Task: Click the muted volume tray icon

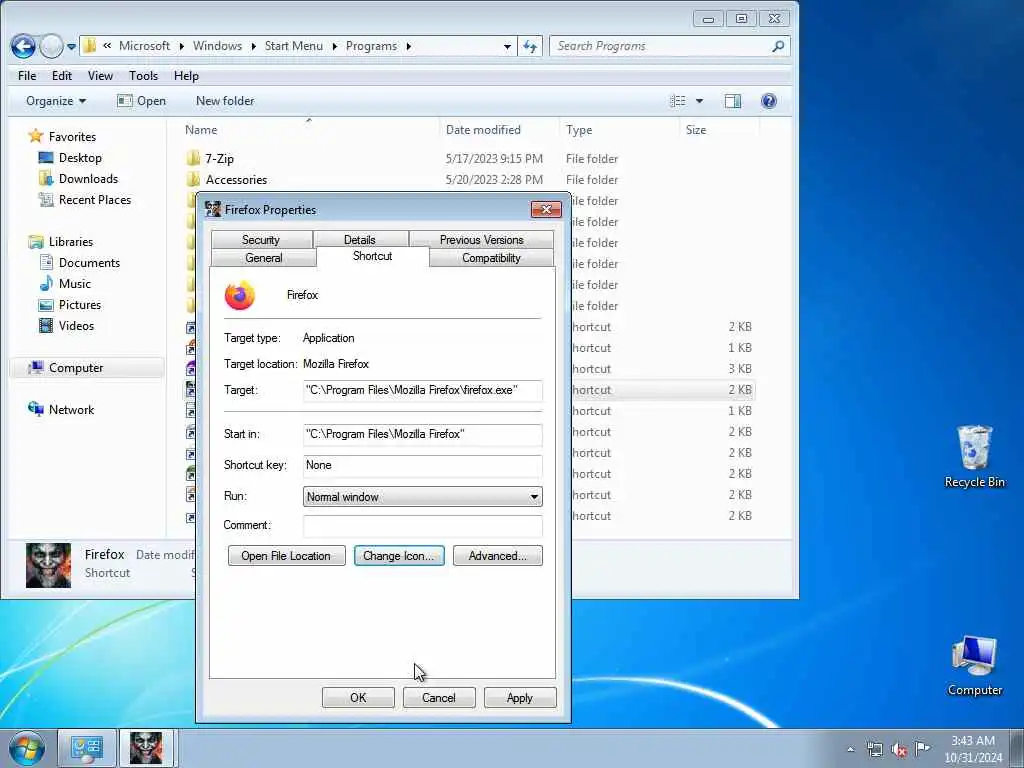Action: (x=899, y=749)
